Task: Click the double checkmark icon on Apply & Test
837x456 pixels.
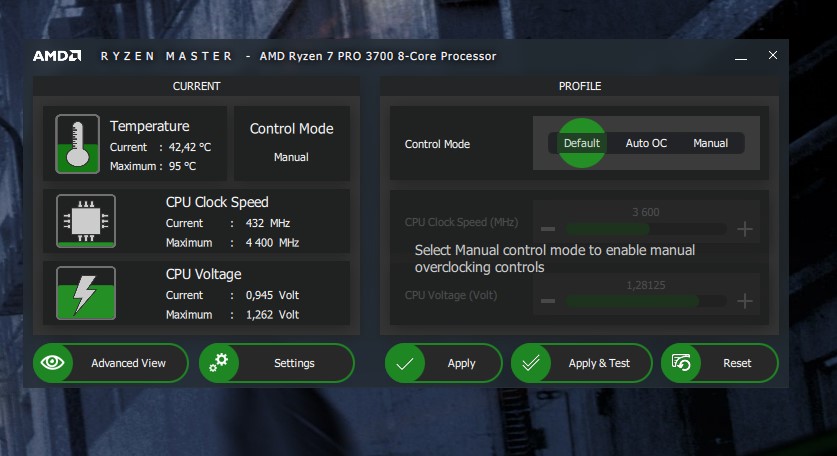Action: [x=531, y=364]
